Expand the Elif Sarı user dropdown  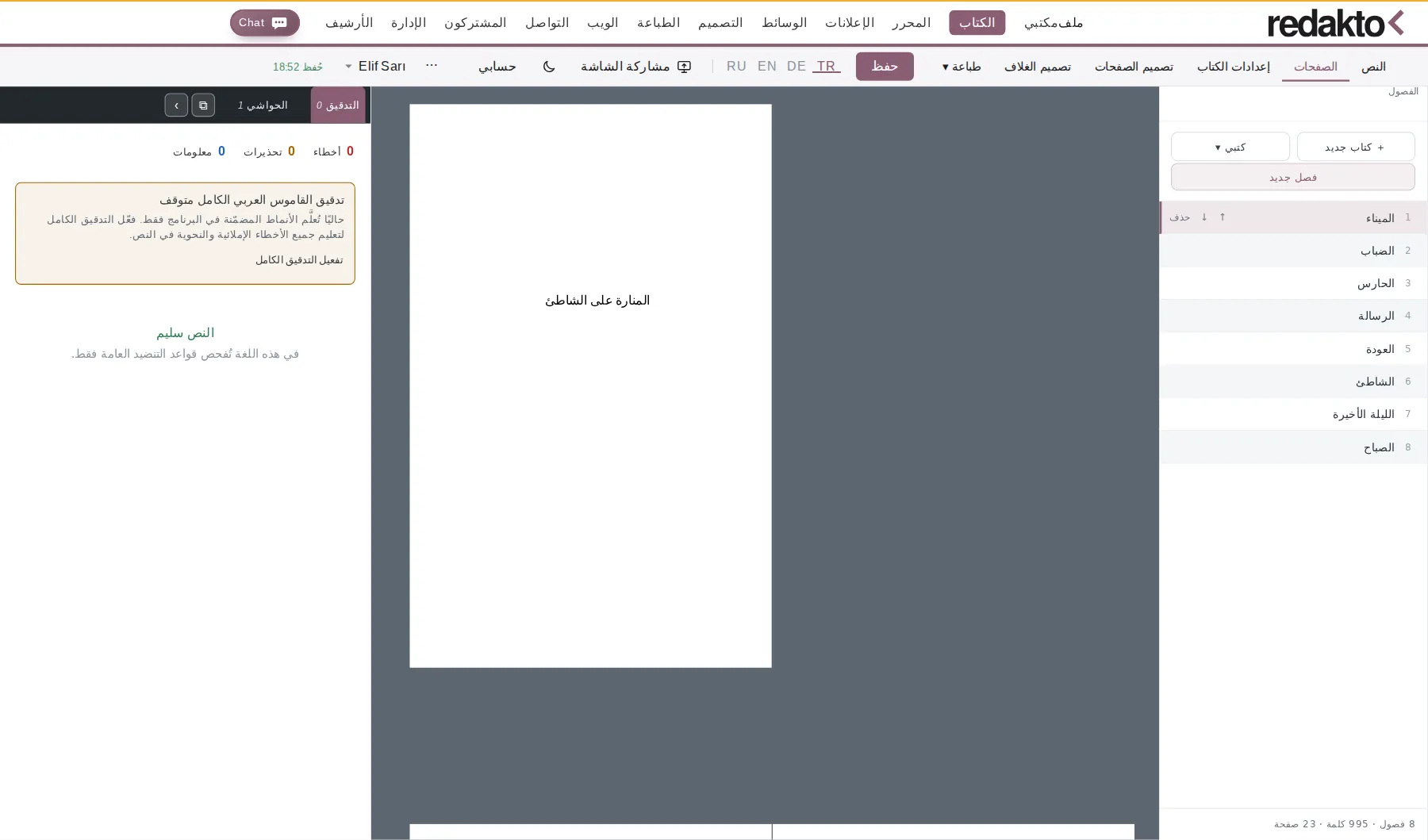click(375, 67)
